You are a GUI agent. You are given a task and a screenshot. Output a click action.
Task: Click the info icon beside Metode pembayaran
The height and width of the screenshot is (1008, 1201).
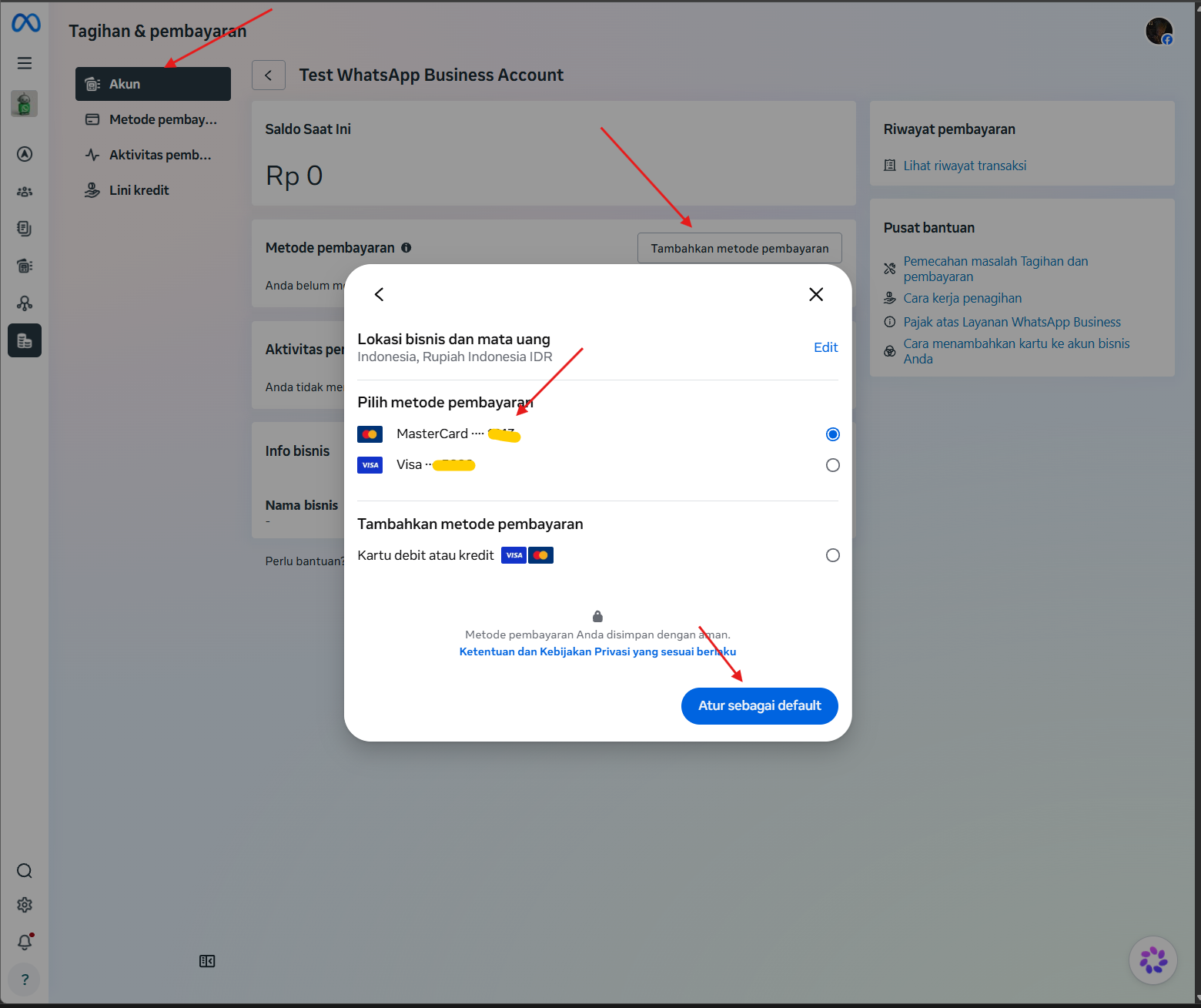click(x=406, y=248)
